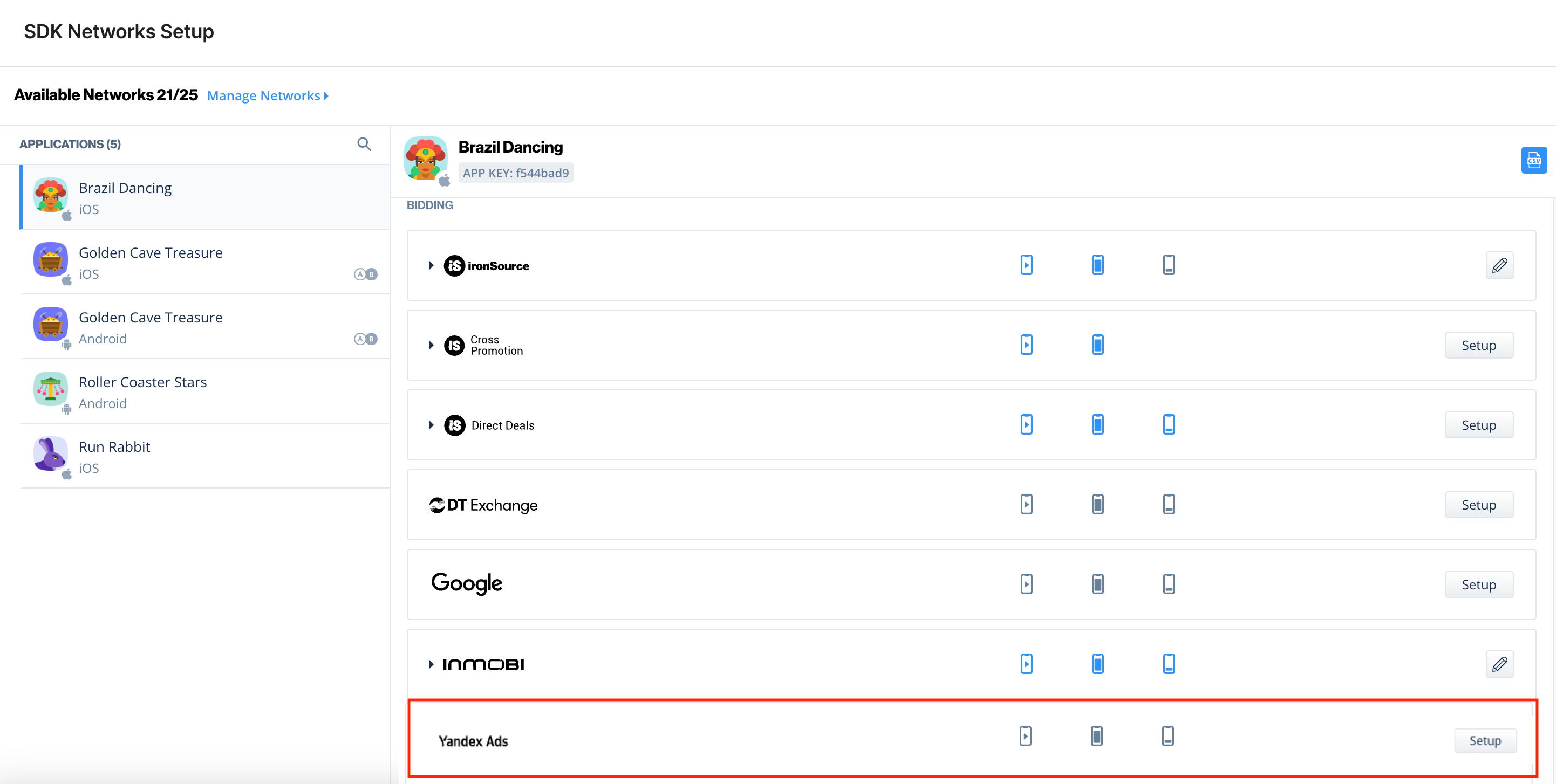Expand the Cross Promotion row

pos(431,345)
